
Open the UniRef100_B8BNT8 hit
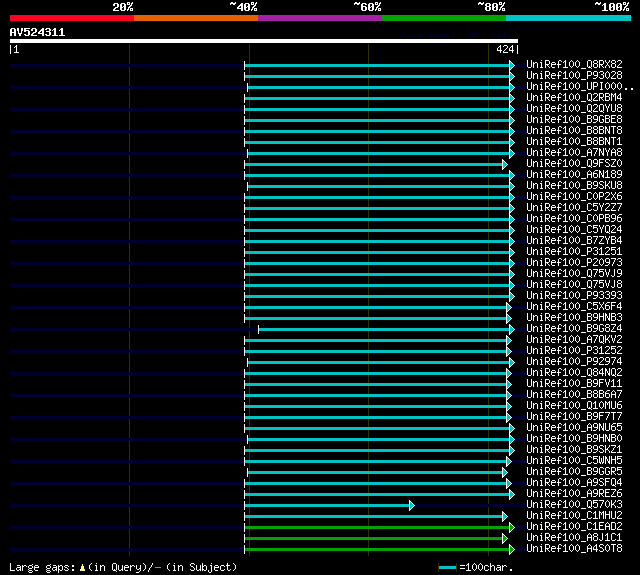pyautogui.click(x=574, y=131)
